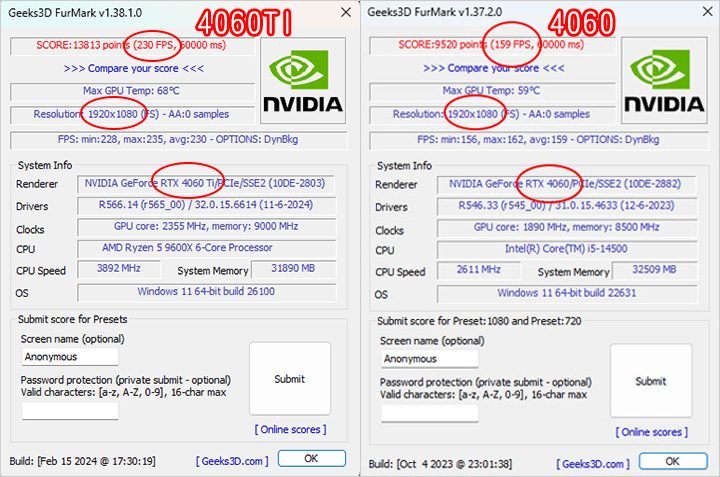Click the NVIDIA logo in the v1.37.2.0 window
The width and height of the screenshot is (720, 477).
pos(664,81)
